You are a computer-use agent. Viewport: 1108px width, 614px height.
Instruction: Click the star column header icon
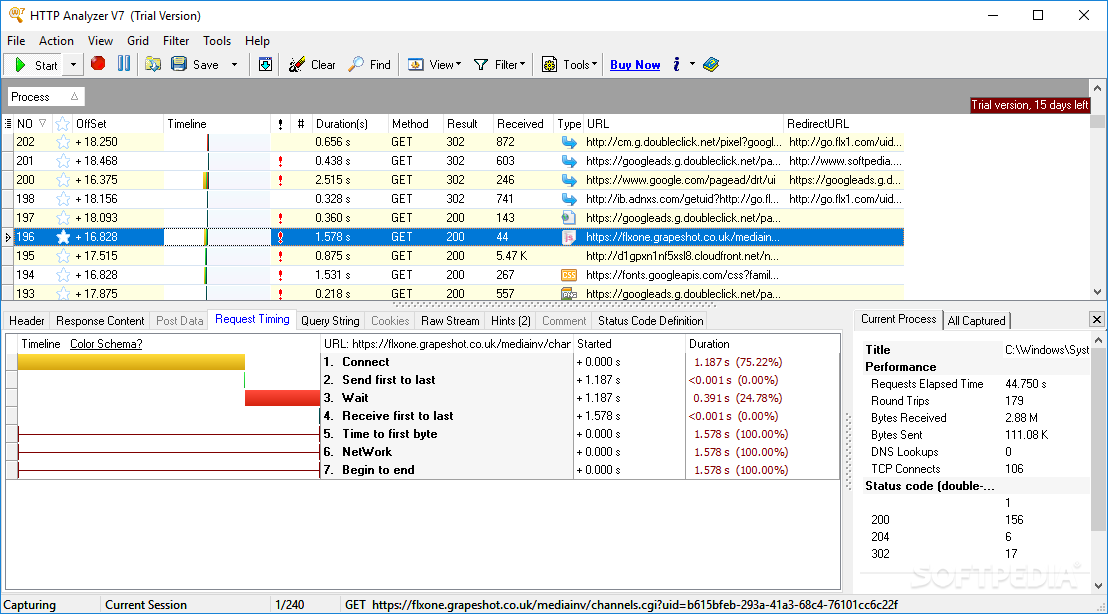(63, 124)
